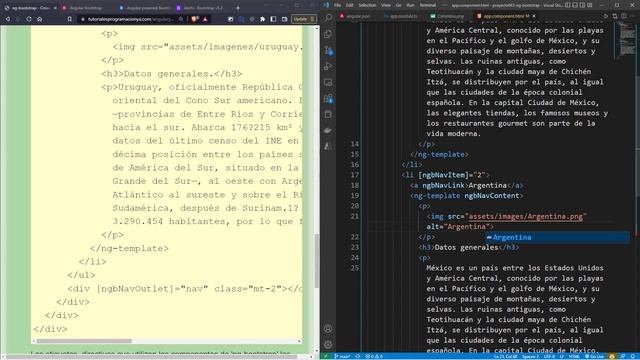Click the Docker whale icon in activity bar
Viewport: 640px width, 360px height.
coord(328,130)
